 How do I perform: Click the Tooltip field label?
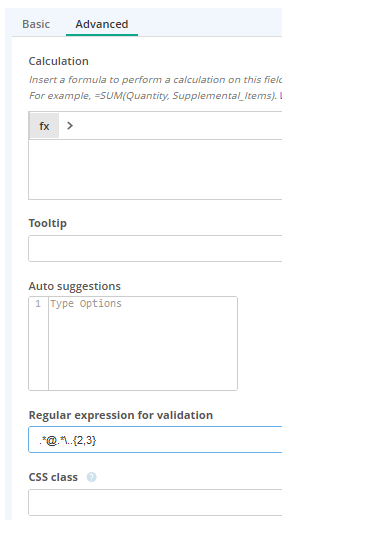(47, 223)
